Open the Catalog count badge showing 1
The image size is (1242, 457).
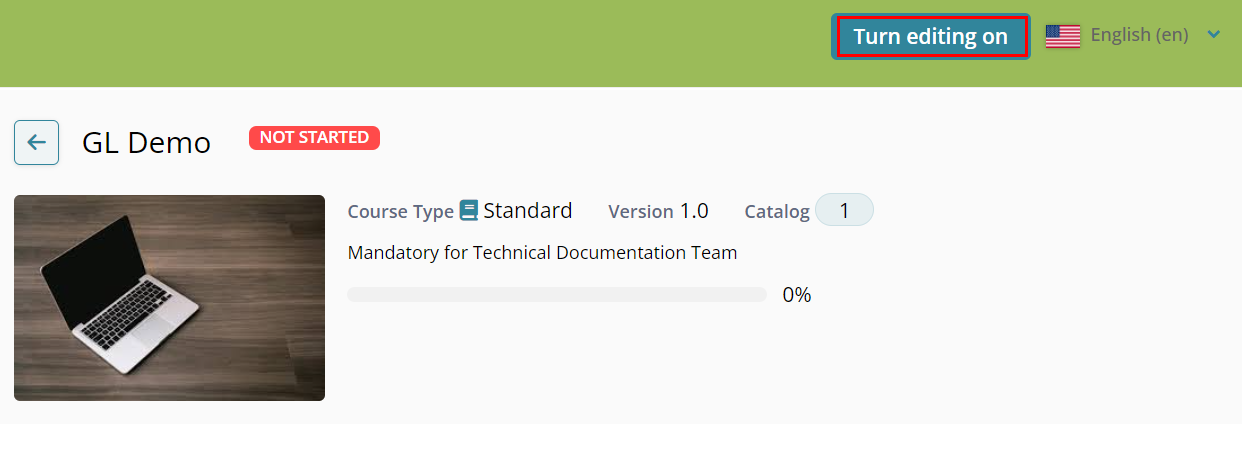tap(844, 211)
